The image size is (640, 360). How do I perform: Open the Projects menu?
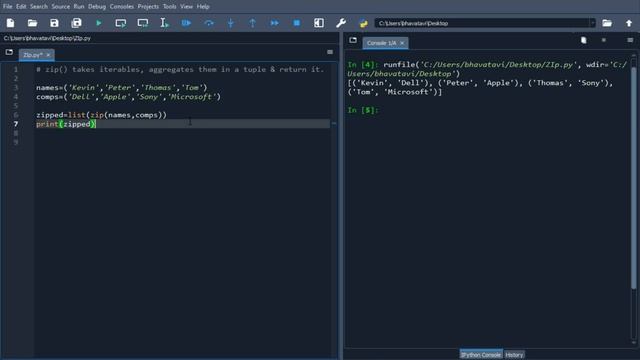click(x=148, y=7)
